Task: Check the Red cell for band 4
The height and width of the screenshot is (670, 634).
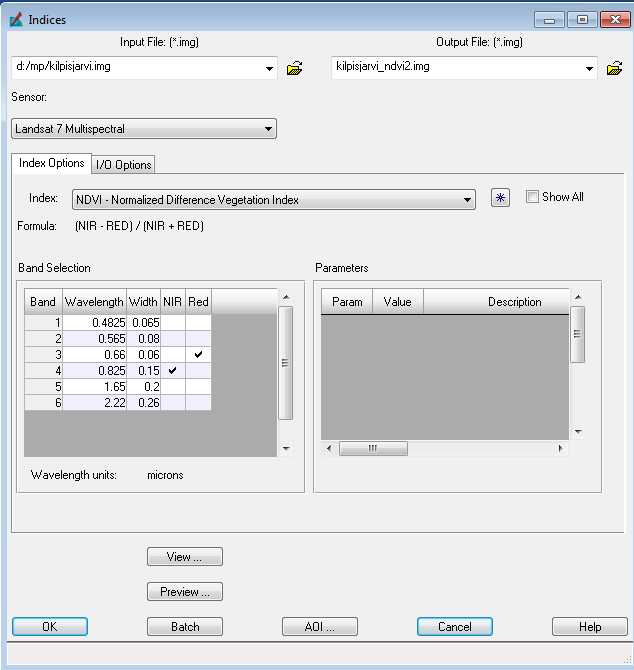Action: point(198,370)
